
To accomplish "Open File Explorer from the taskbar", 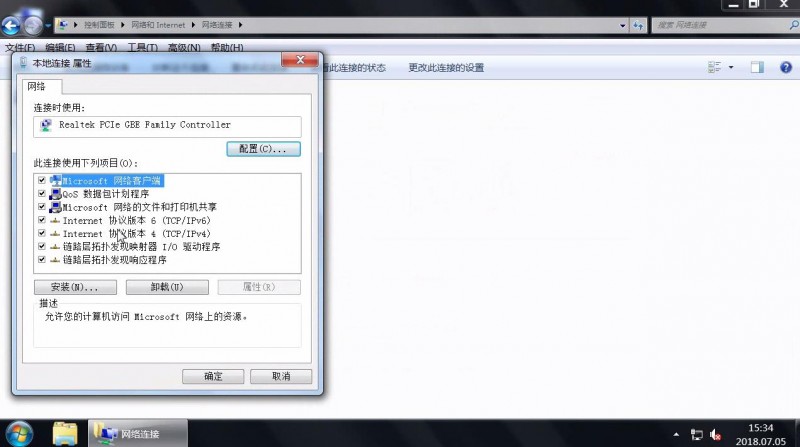I will coord(65,434).
